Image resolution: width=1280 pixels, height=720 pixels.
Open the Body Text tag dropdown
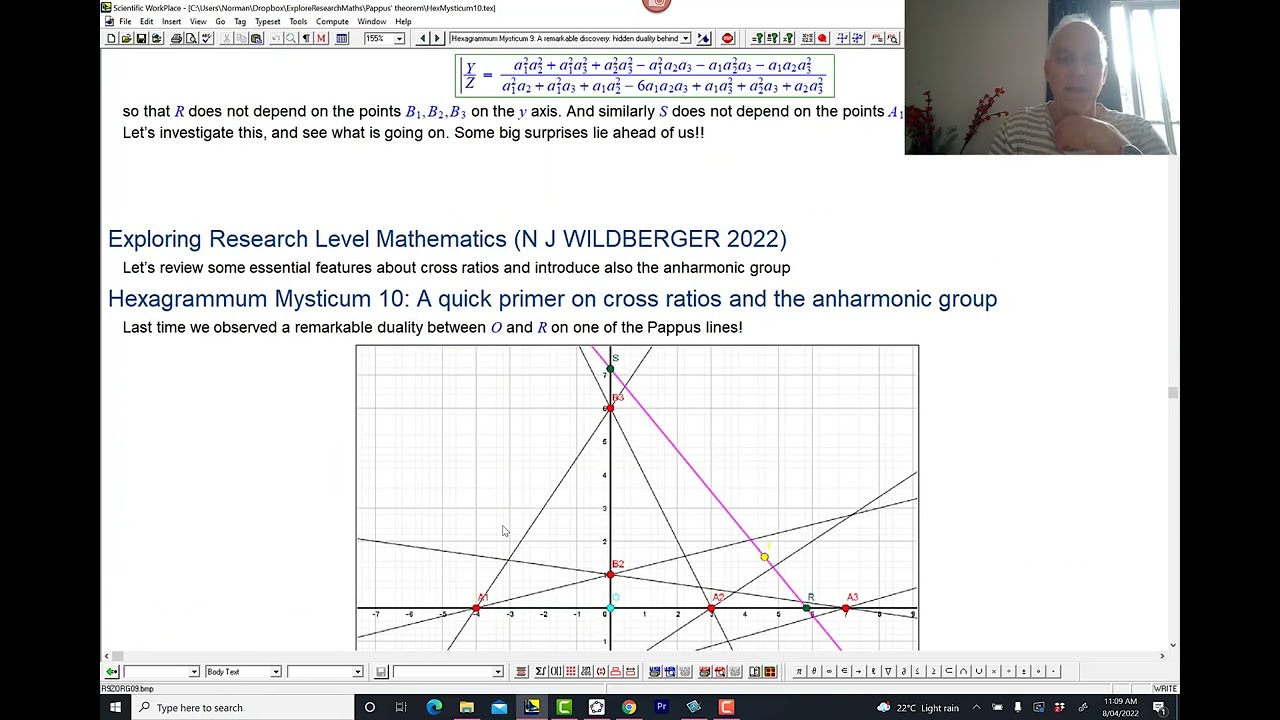click(x=276, y=672)
